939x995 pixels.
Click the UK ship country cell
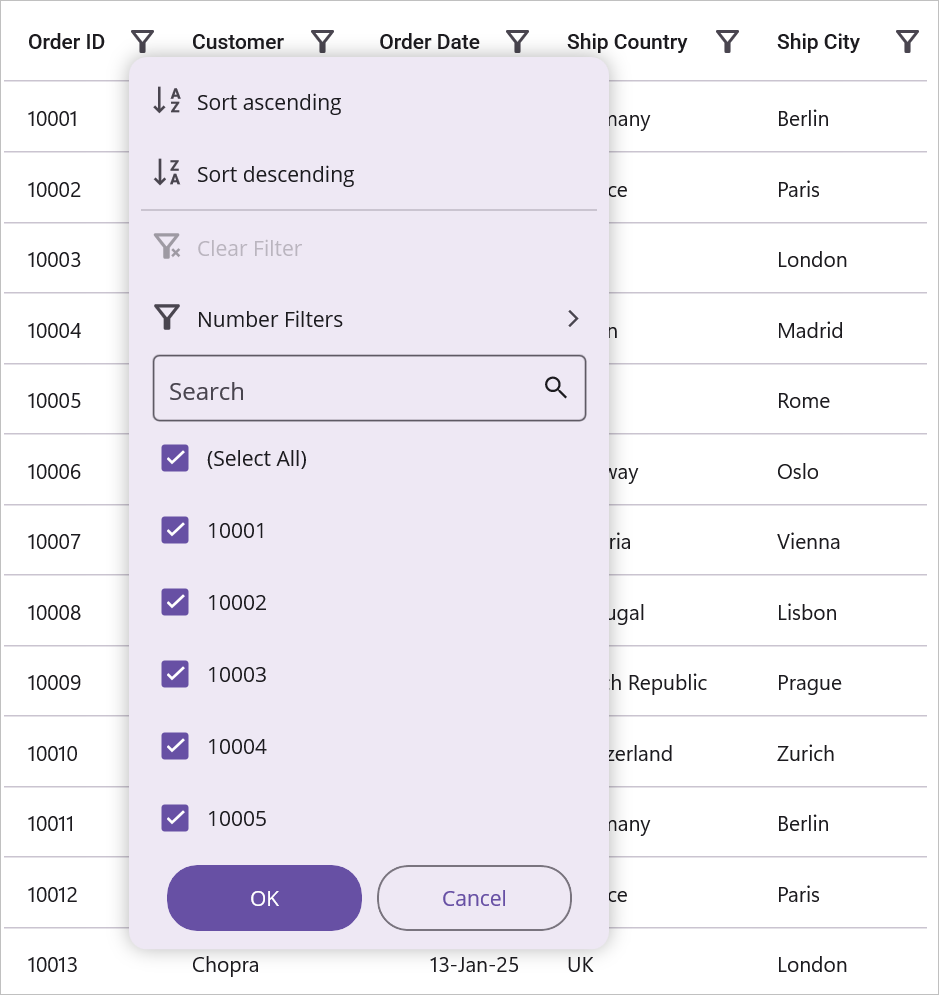pyautogui.click(x=581, y=965)
